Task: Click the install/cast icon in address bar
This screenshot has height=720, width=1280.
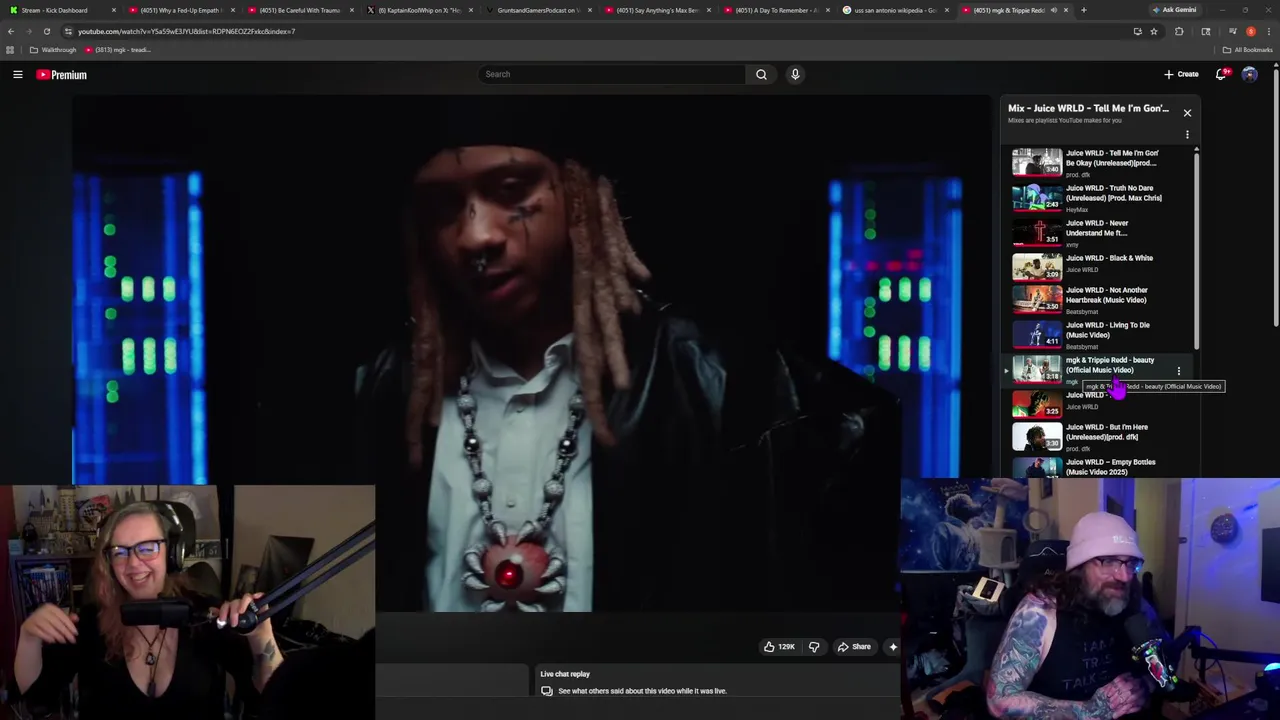Action: (x=1137, y=31)
